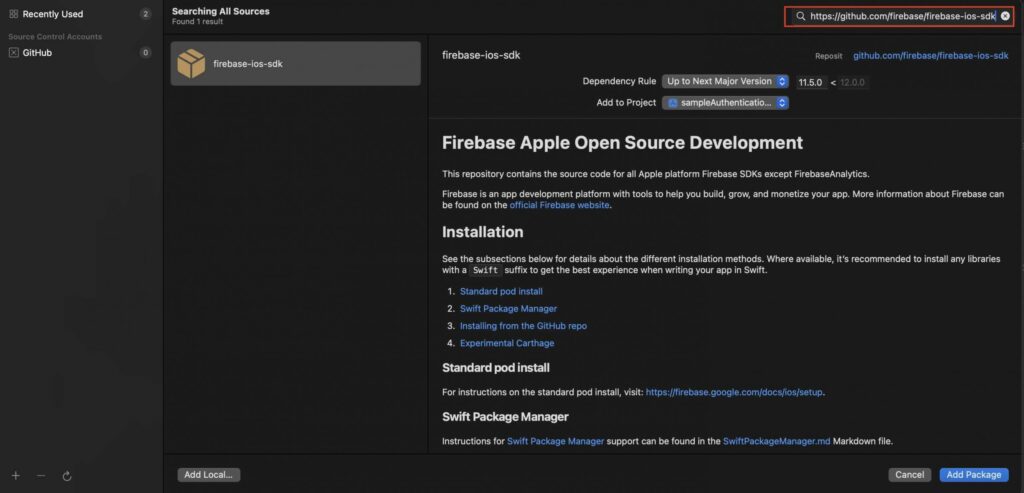
Task: Select the GitHub source control account
Action: coord(37,53)
